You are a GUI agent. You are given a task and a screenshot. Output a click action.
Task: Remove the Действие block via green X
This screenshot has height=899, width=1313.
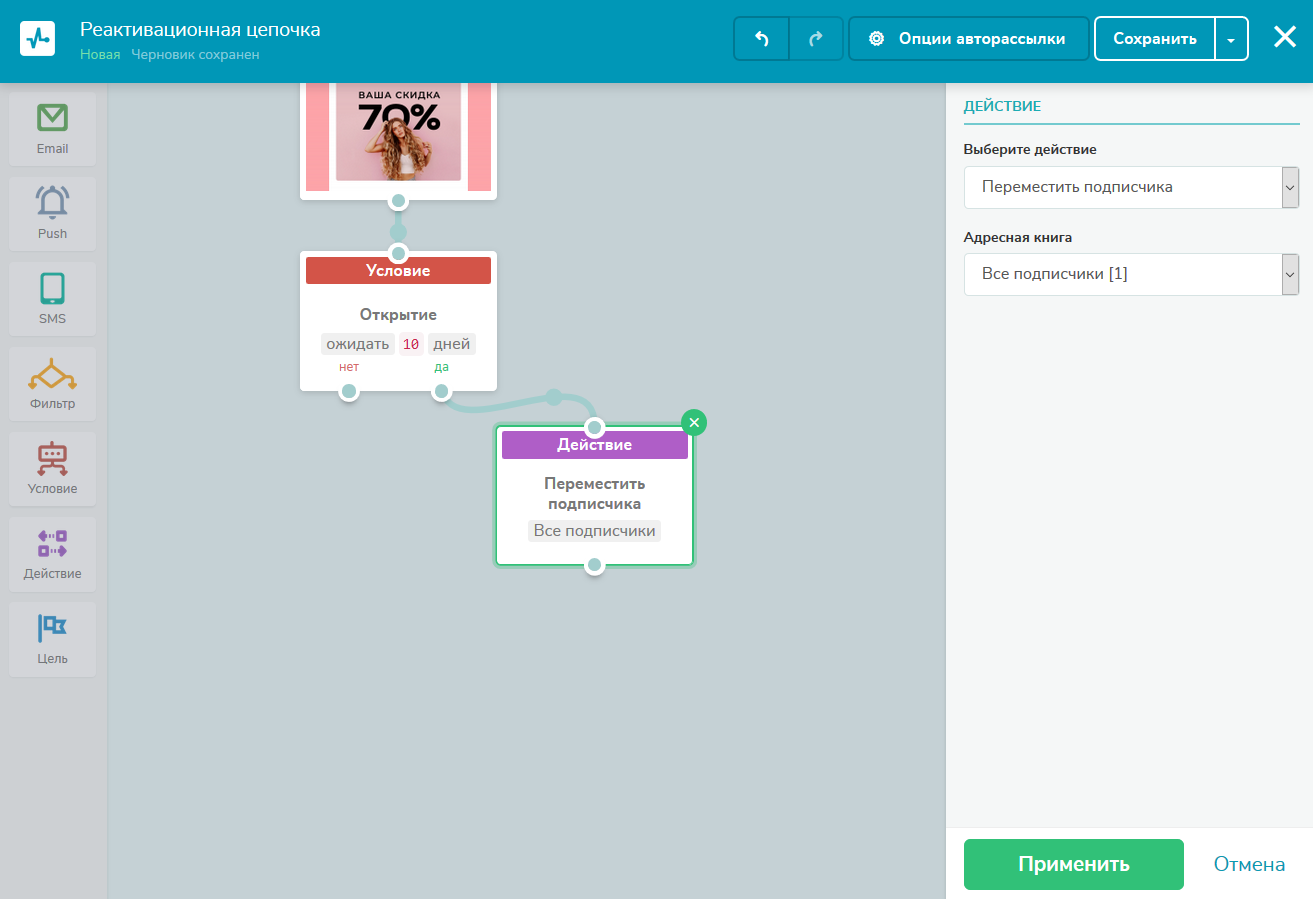tap(694, 422)
